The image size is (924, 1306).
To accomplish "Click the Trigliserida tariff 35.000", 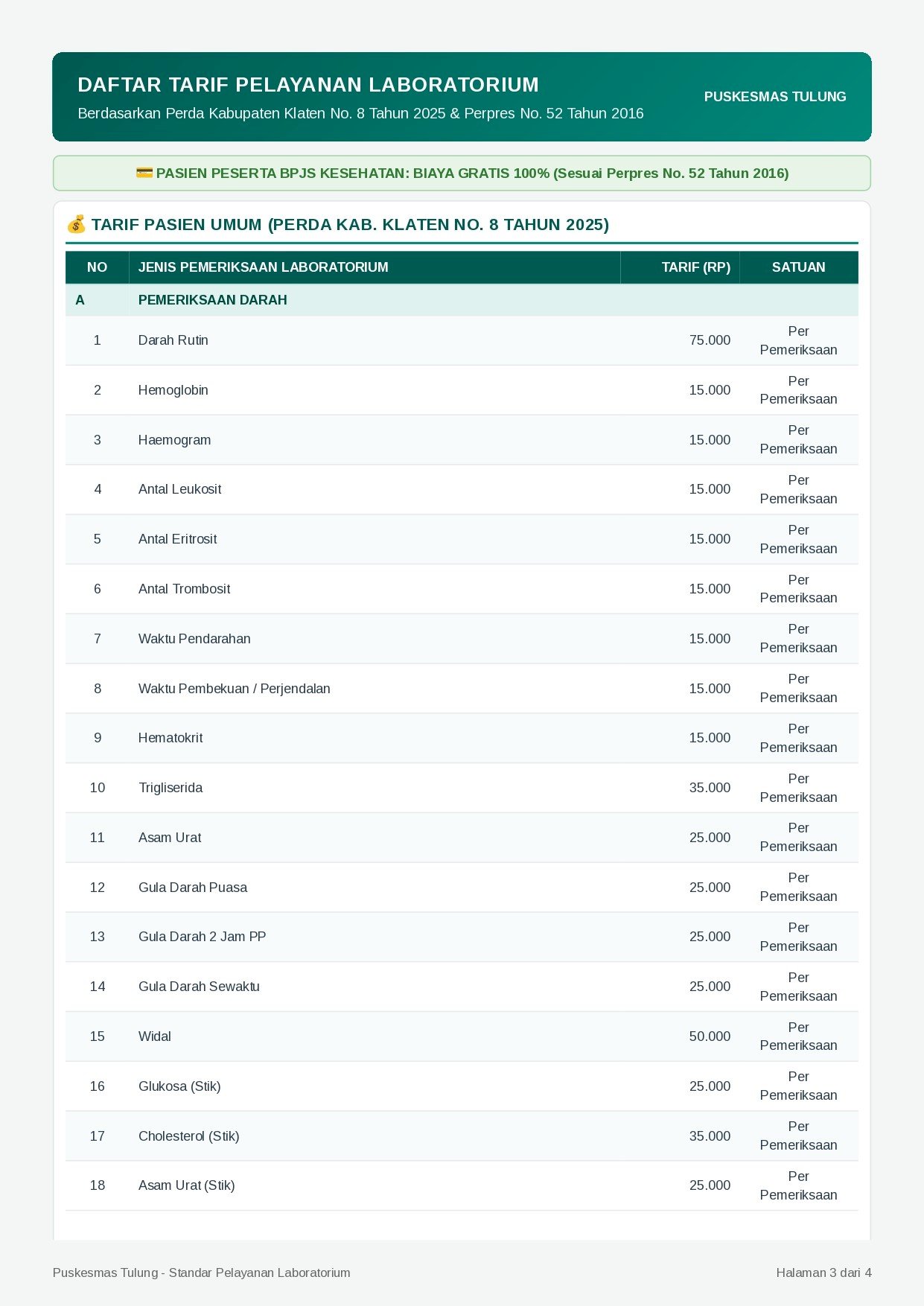I will tap(710, 788).
